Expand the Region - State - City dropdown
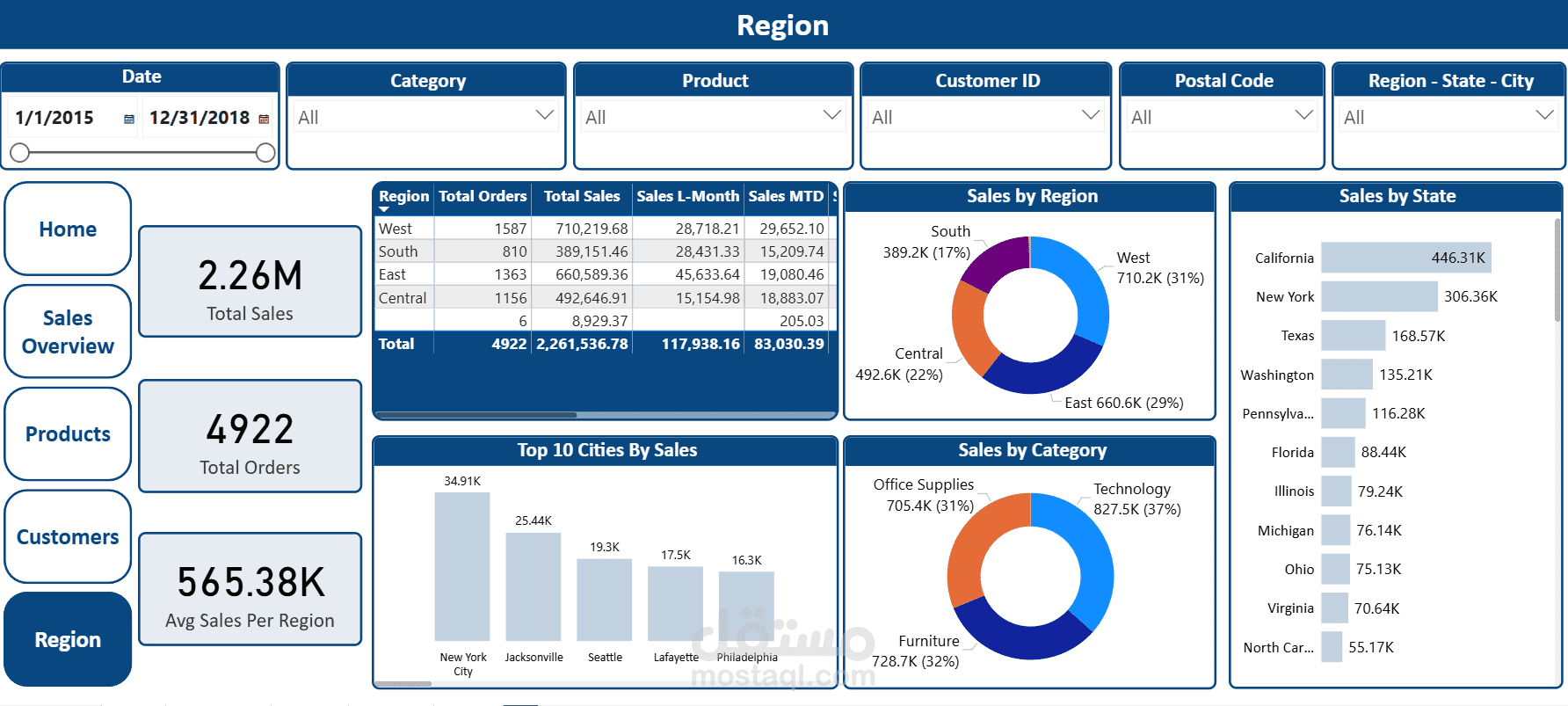 (1544, 115)
